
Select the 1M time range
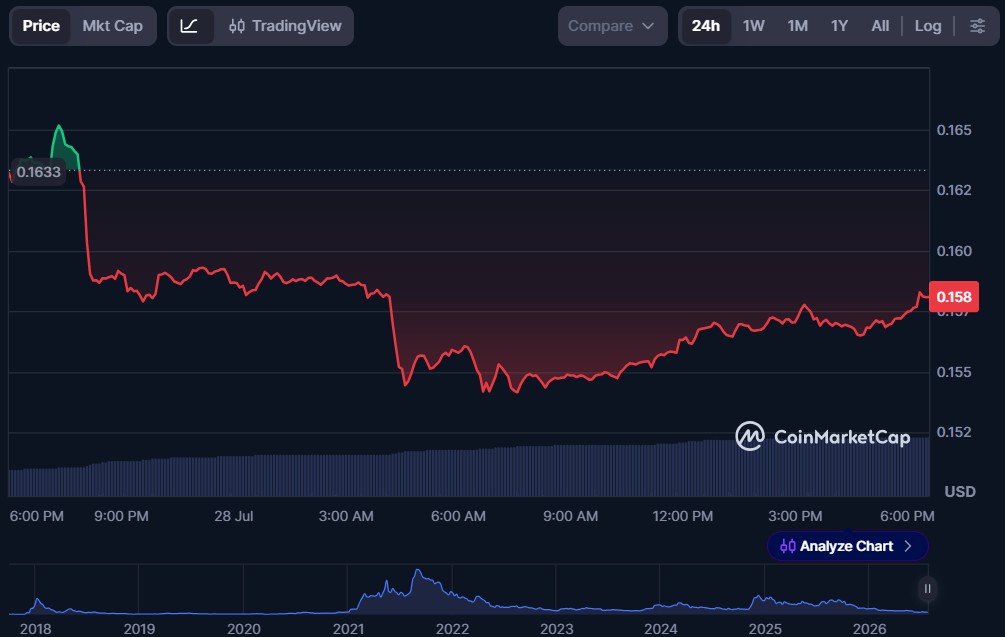pyautogui.click(x=797, y=26)
